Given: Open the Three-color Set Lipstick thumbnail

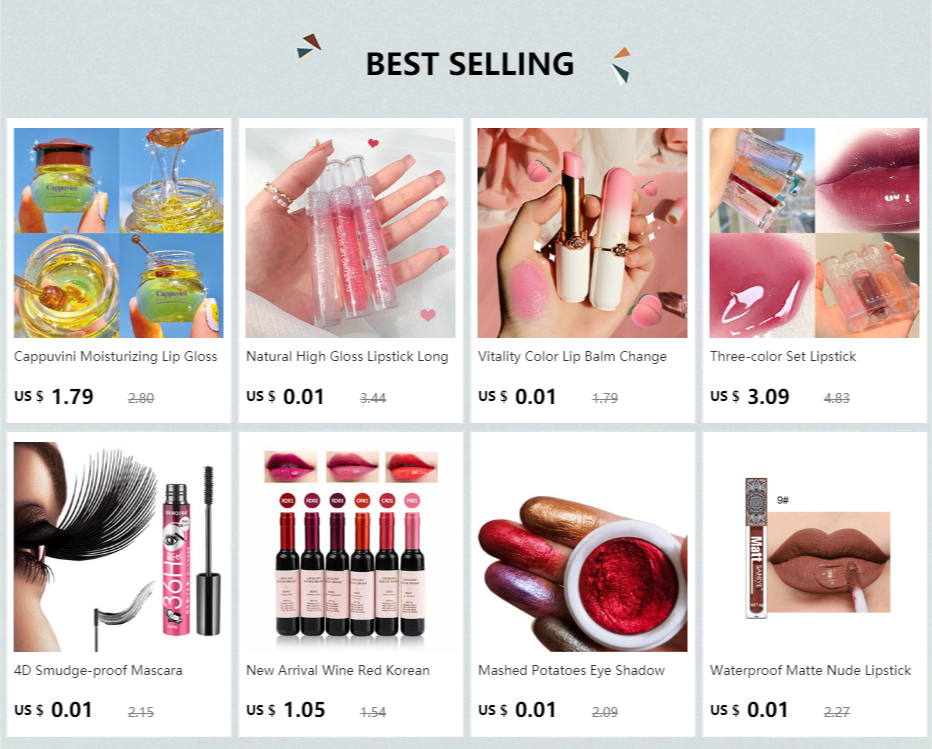Looking at the screenshot, I should click(814, 233).
